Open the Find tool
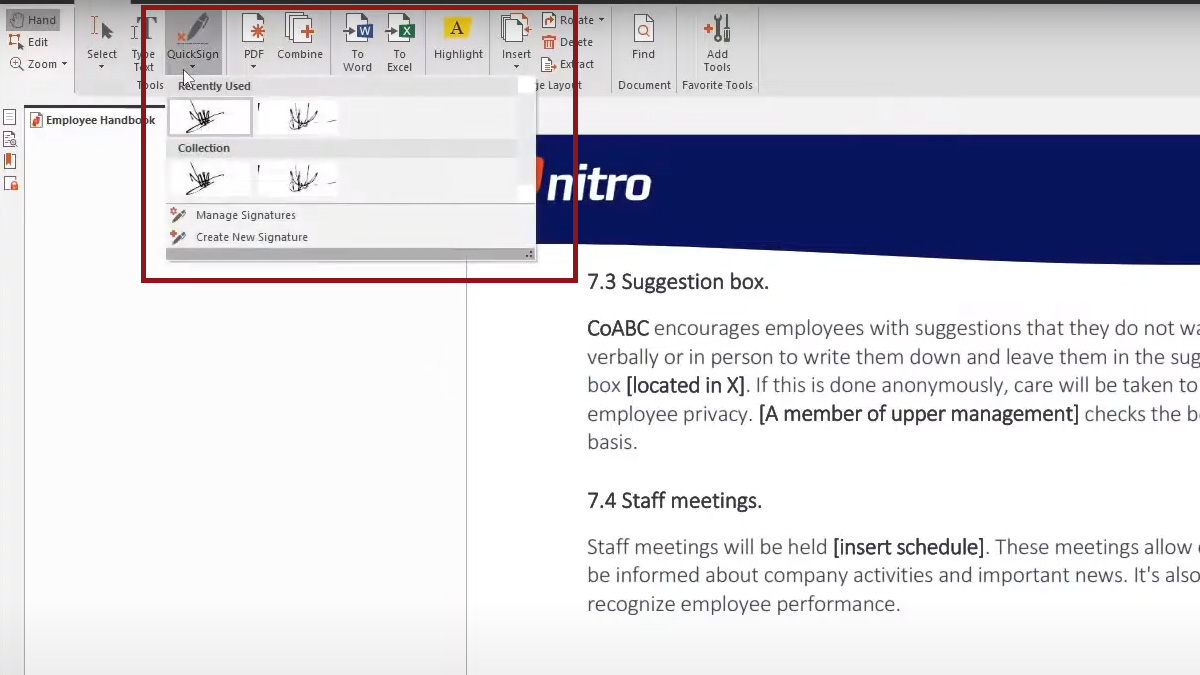Image resolution: width=1200 pixels, height=675 pixels. [x=644, y=37]
